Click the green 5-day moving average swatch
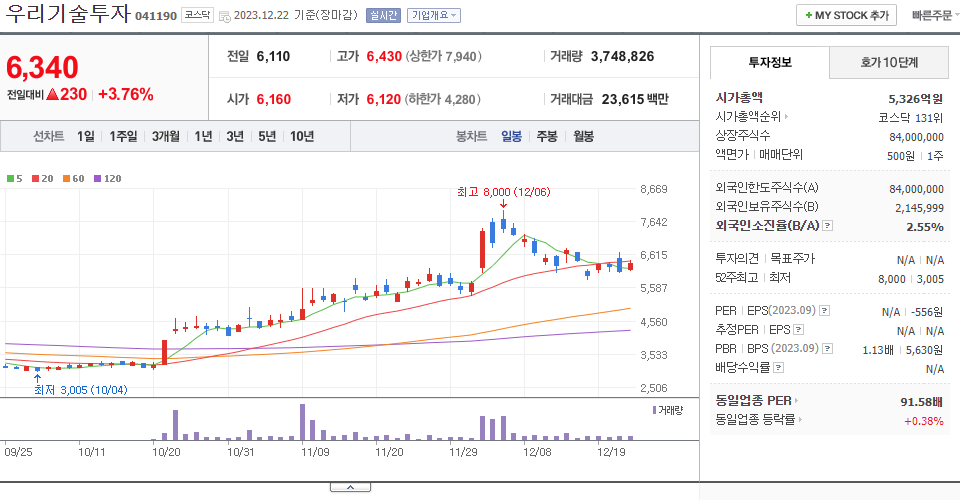The height and width of the screenshot is (500, 960). click(x=10, y=179)
